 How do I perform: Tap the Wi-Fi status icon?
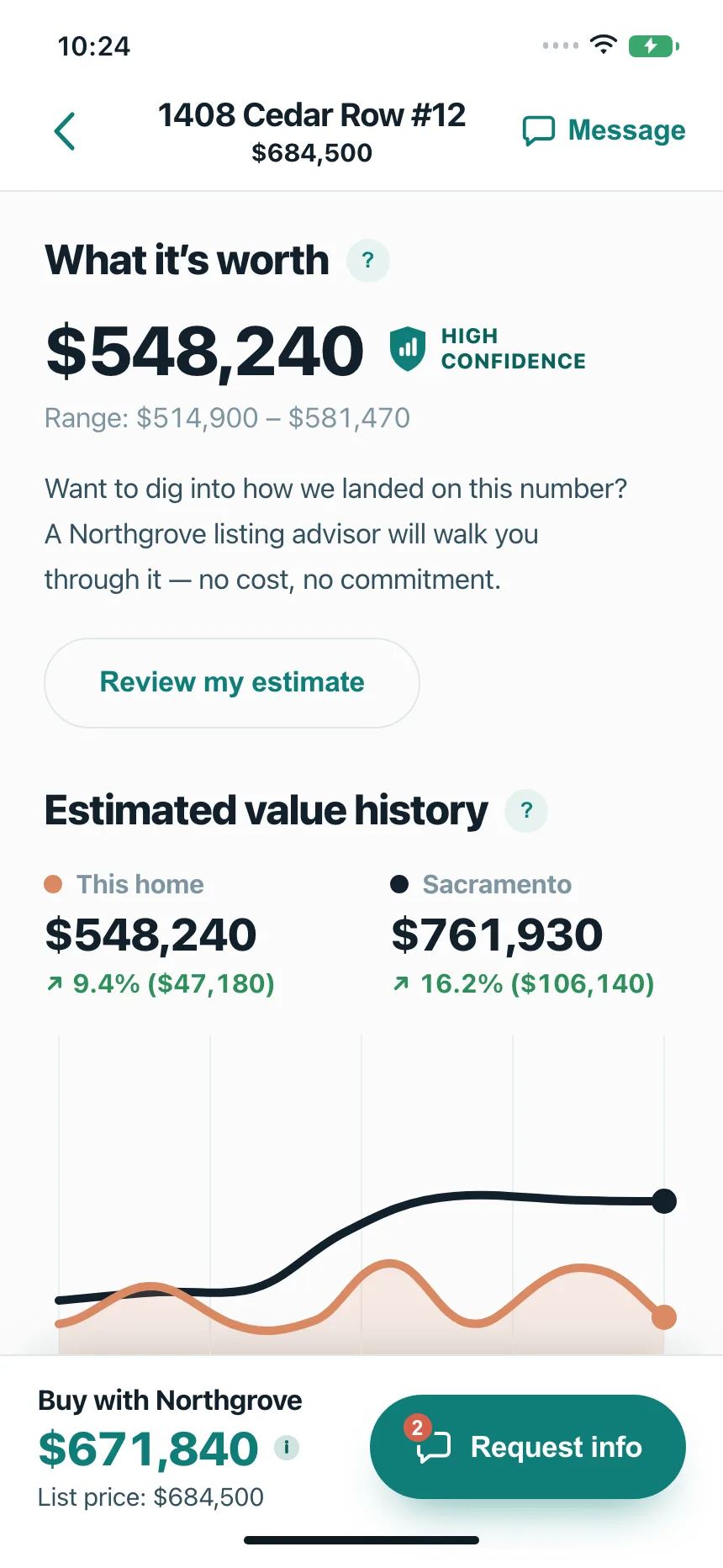pyautogui.click(x=604, y=45)
